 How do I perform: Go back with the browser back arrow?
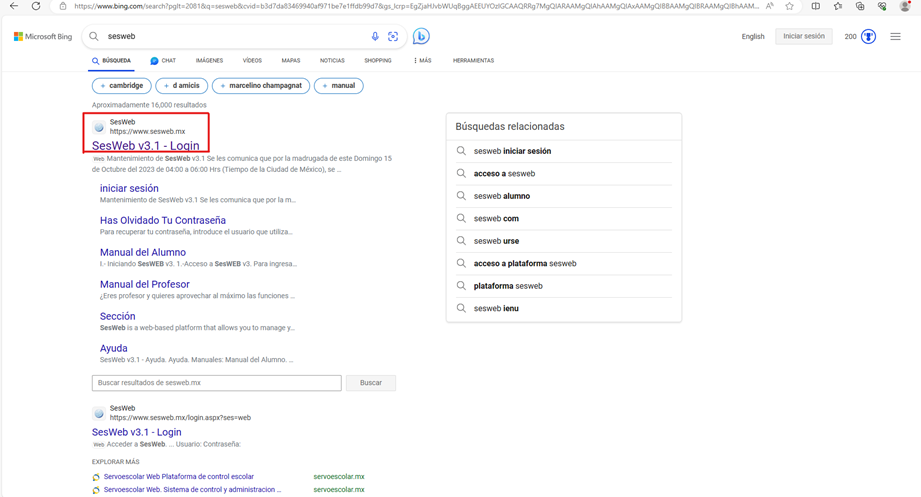click(14, 6)
